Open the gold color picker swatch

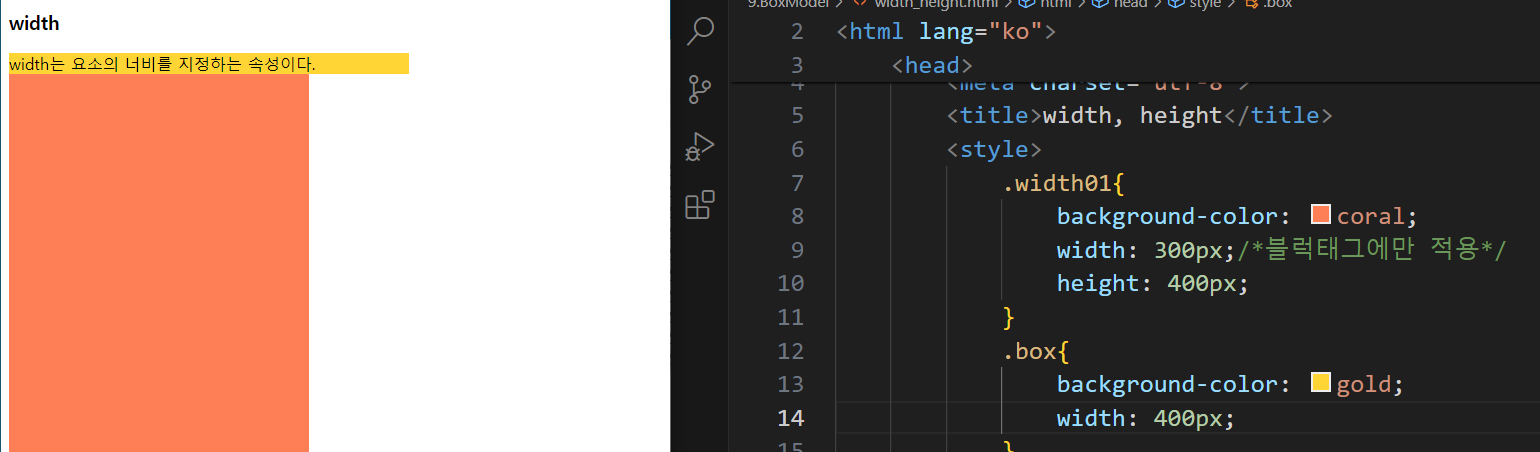[1321, 383]
